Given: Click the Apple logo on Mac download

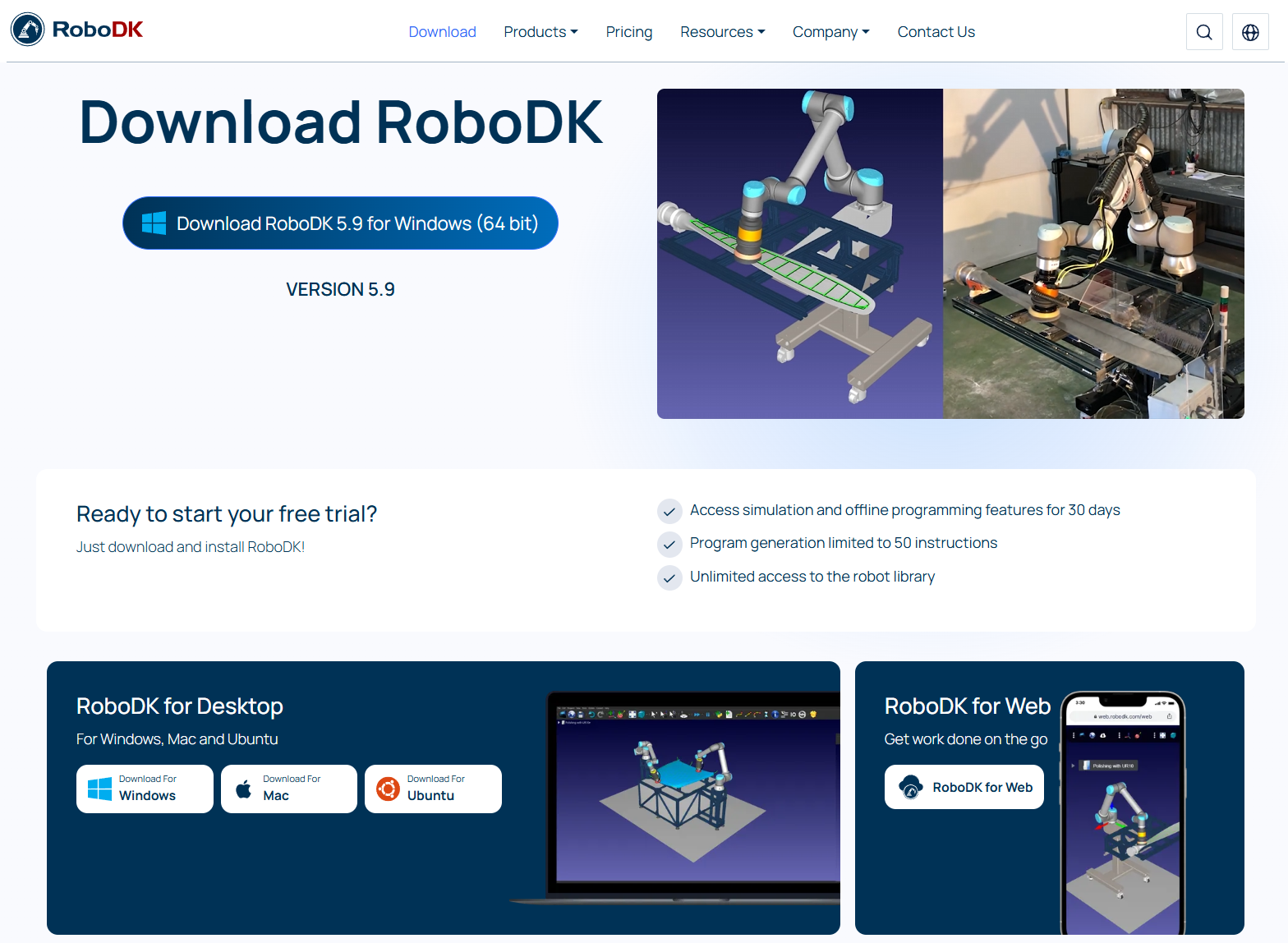Looking at the screenshot, I should click(x=244, y=789).
